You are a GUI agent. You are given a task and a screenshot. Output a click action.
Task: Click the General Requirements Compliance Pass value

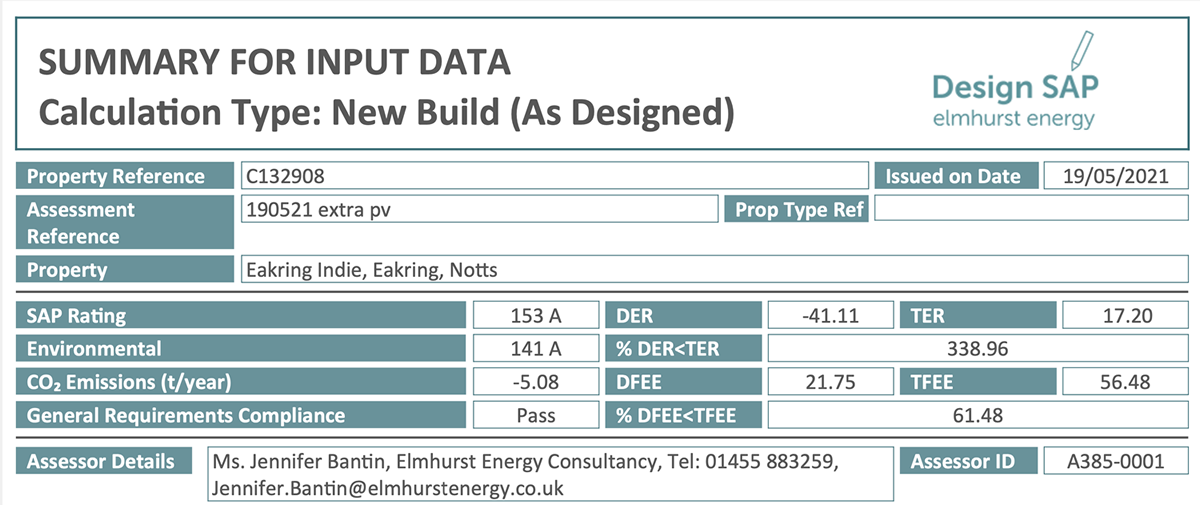(536, 415)
